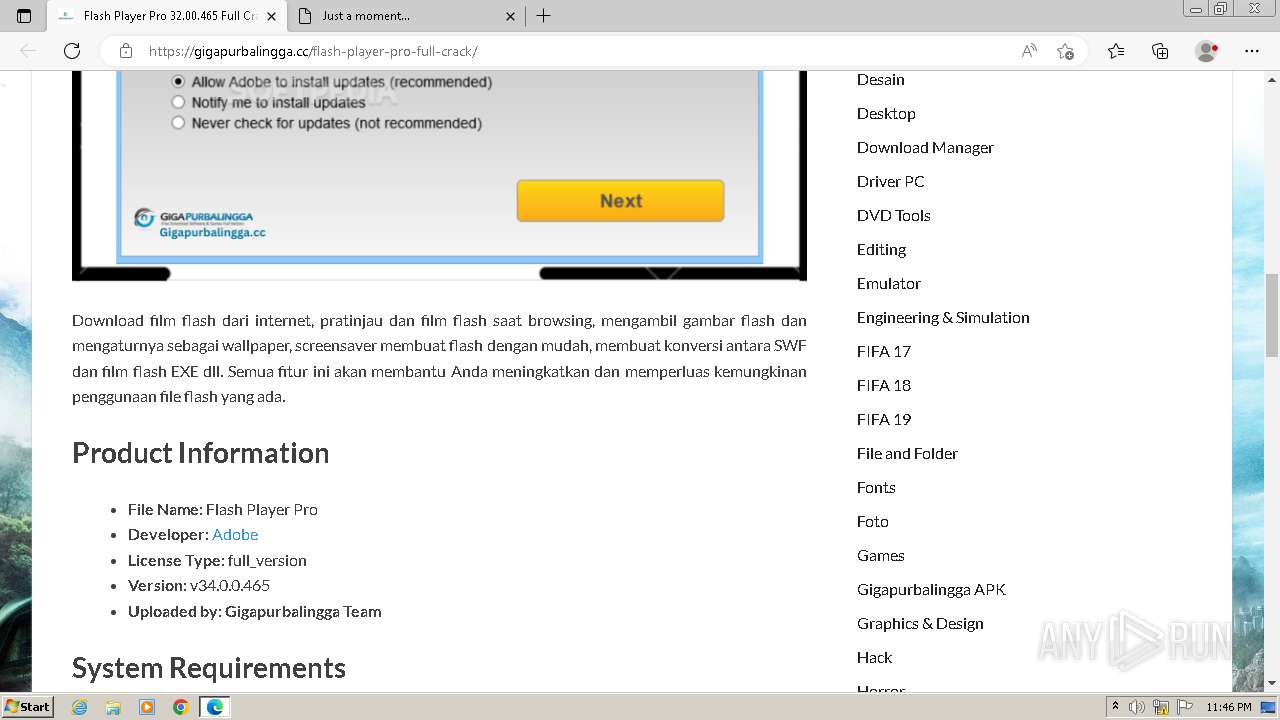Open the Fonts category
The image size is (1280, 720).
876,488
